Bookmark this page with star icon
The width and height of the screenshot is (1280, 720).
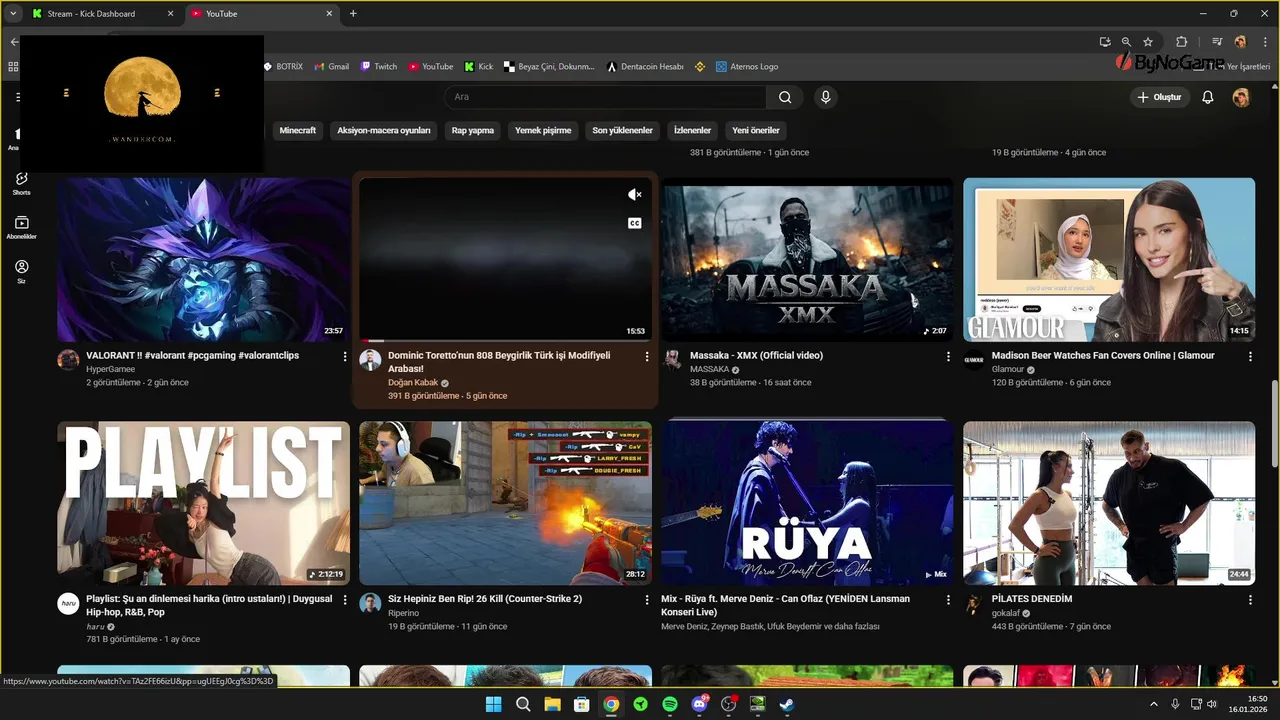coord(1148,42)
